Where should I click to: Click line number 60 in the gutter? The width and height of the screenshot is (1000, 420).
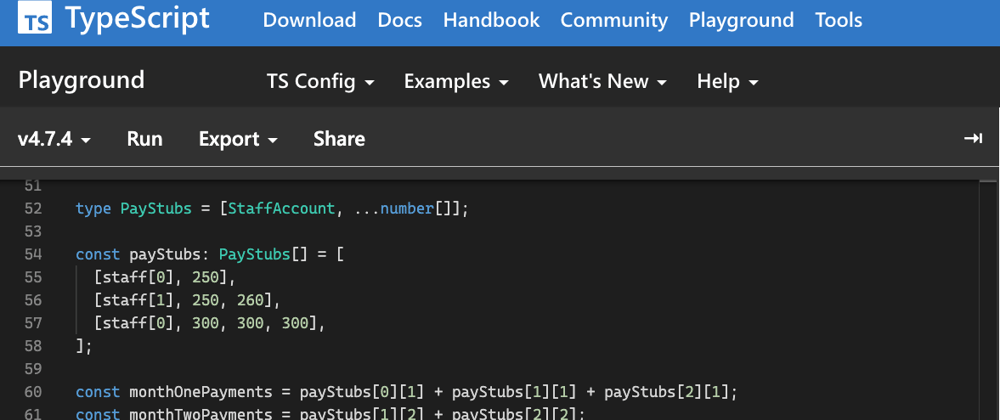click(x=33, y=392)
